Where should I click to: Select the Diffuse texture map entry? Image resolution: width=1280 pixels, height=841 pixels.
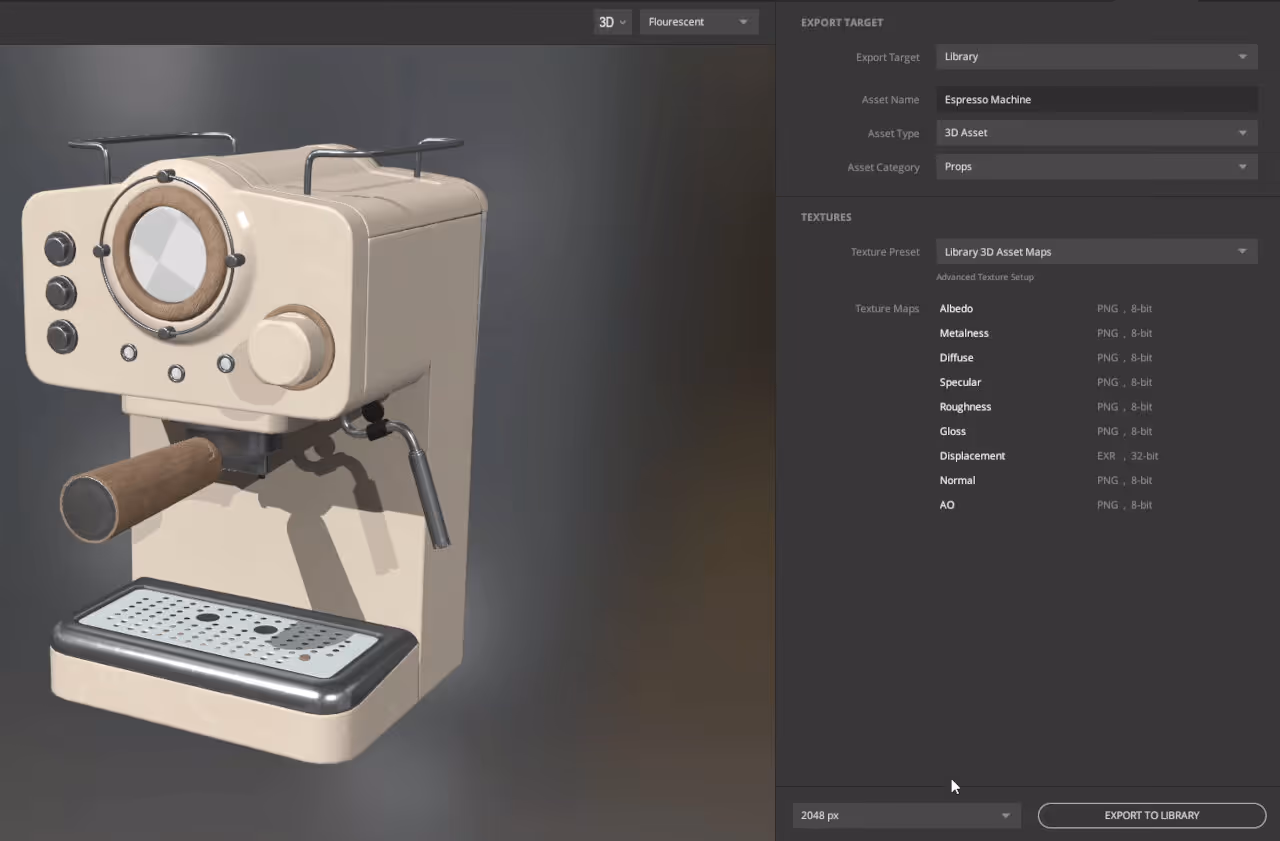(956, 357)
